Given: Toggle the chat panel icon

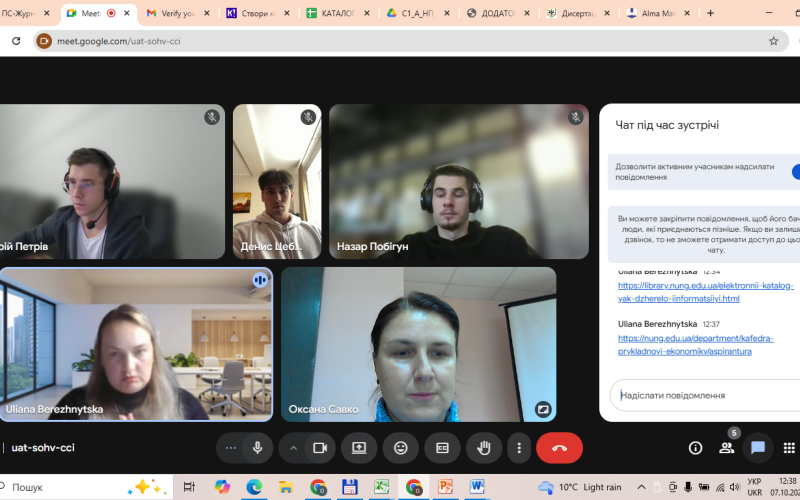Looking at the screenshot, I should 758,448.
